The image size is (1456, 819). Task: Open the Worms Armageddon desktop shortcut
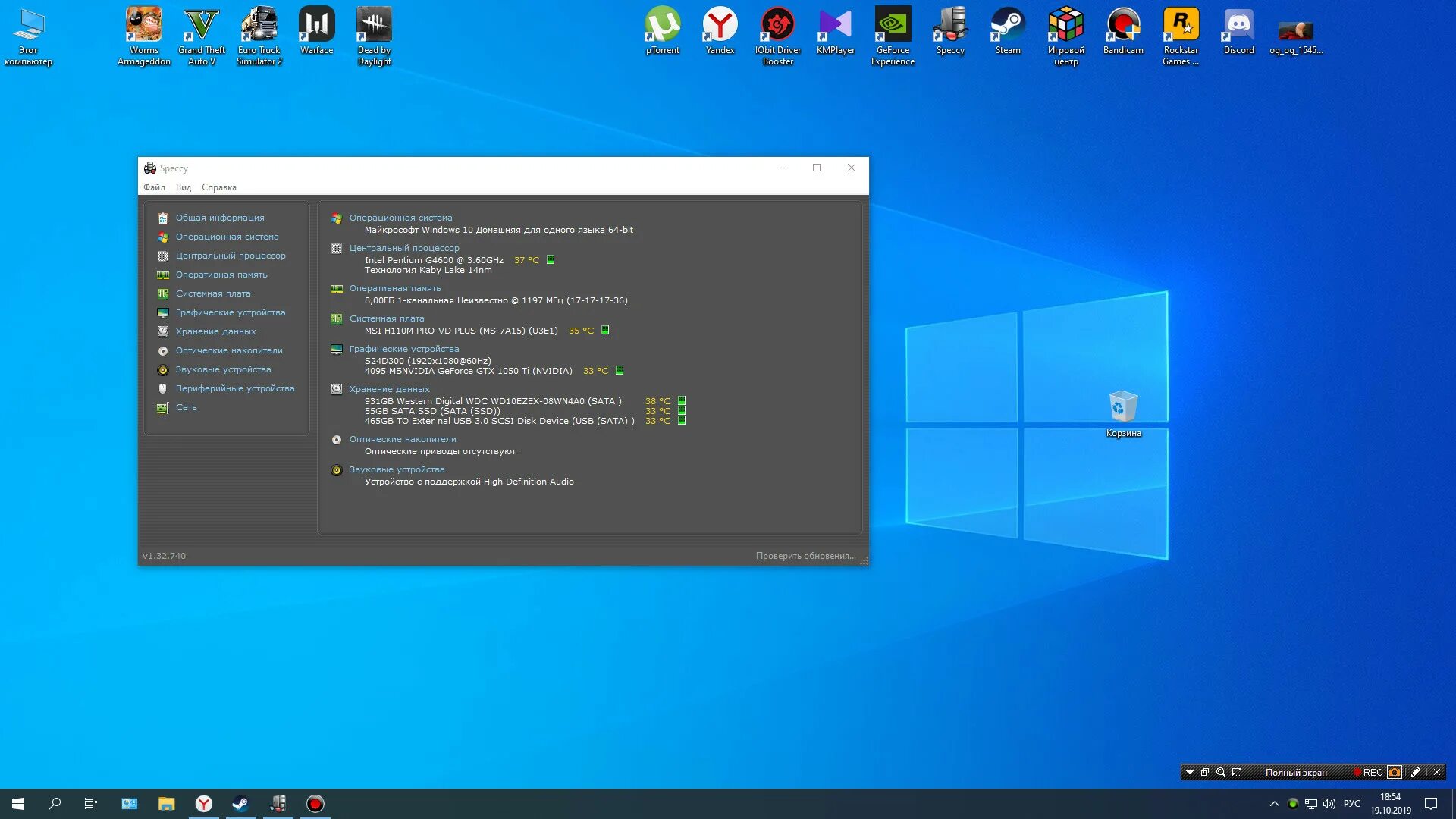(x=144, y=36)
